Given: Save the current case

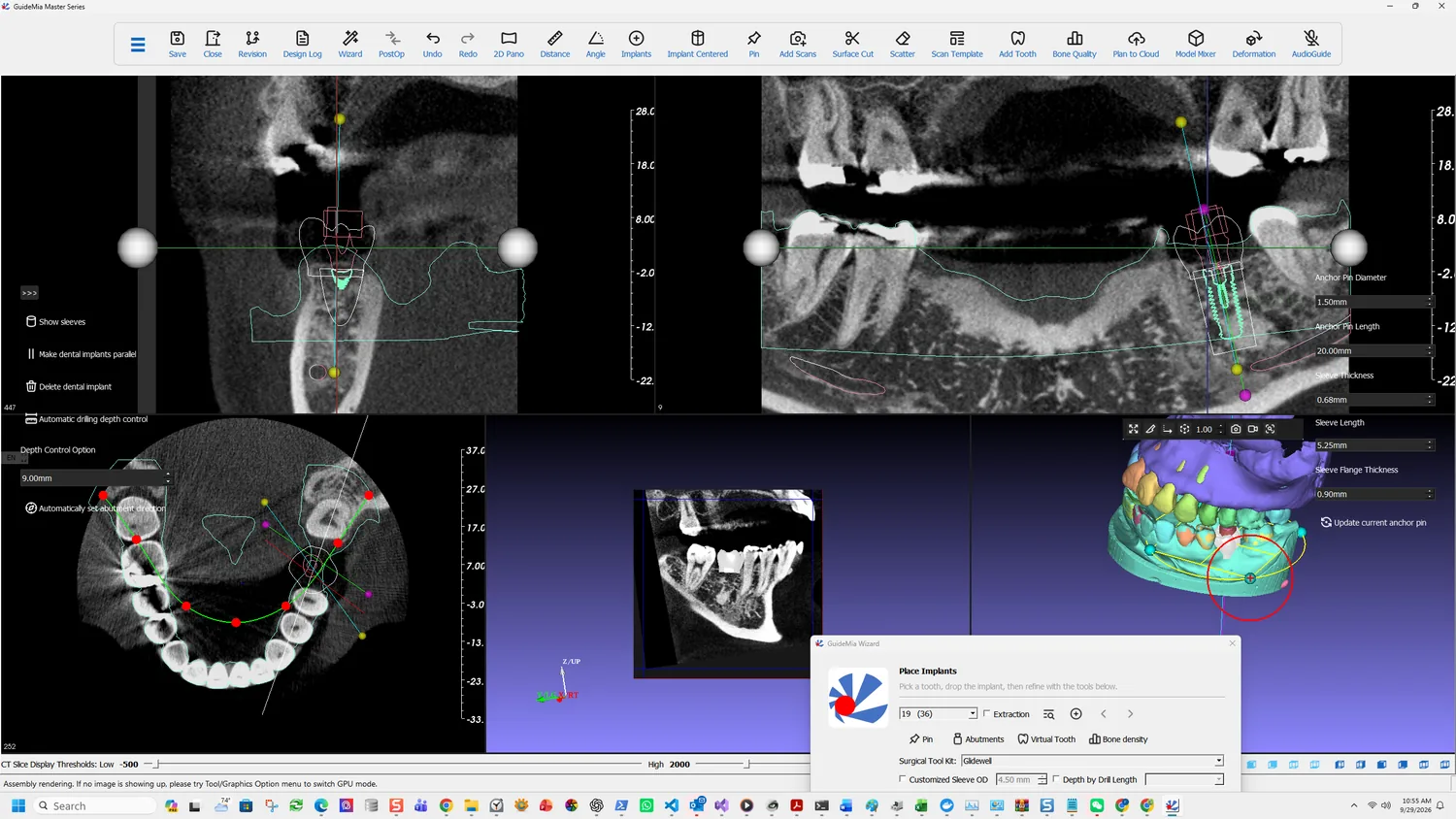Looking at the screenshot, I should pyautogui.click(x=178, y=44).
